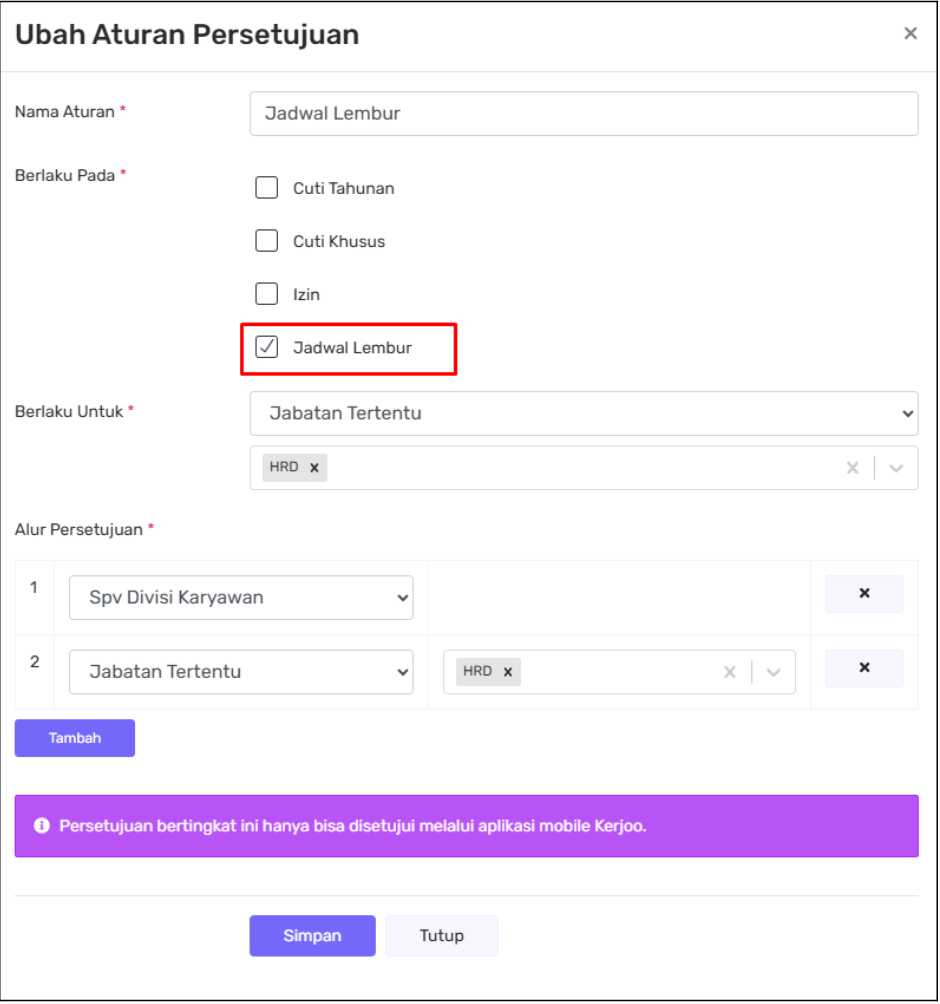
Task: Click info icon in purple notice banner
Action: (x=42, y=826)
